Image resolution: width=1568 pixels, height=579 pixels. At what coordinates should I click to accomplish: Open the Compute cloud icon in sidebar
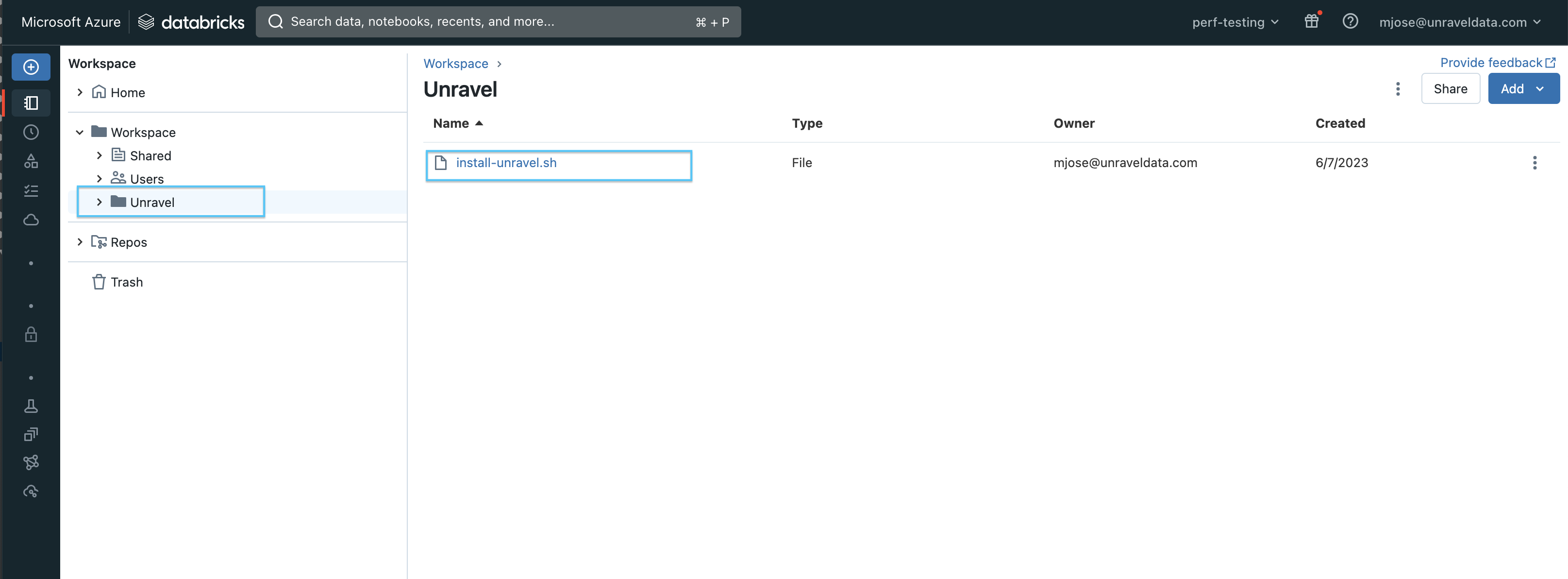(31, 220)
